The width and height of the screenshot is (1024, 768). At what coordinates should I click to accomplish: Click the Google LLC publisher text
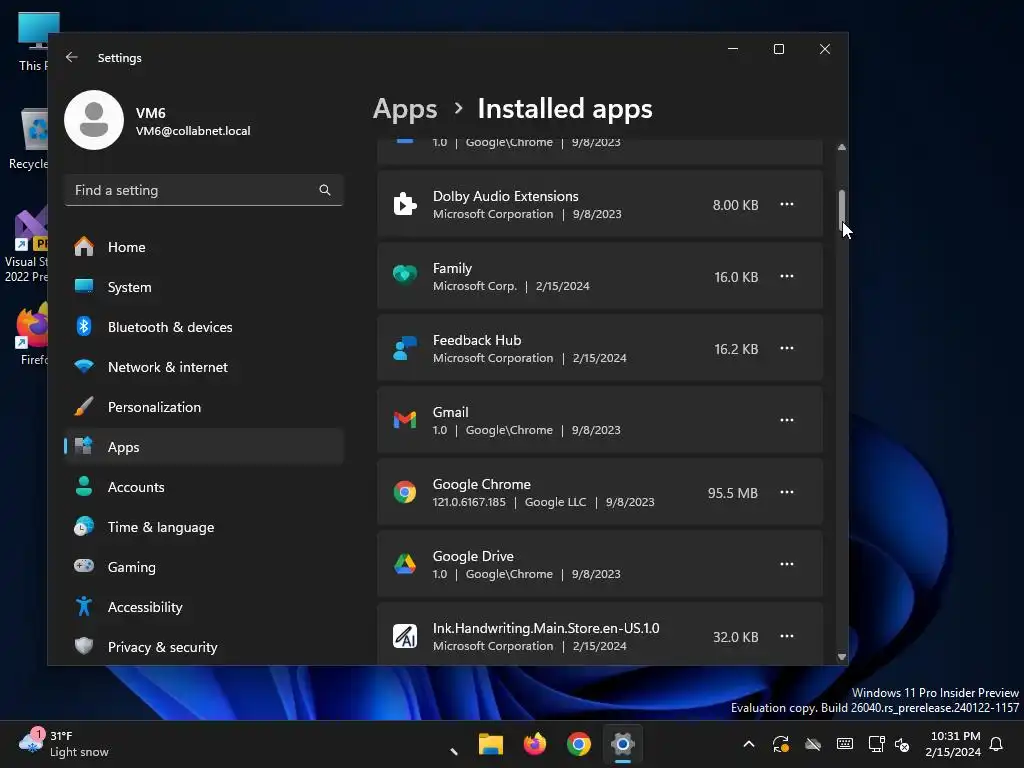click(555, 502)
